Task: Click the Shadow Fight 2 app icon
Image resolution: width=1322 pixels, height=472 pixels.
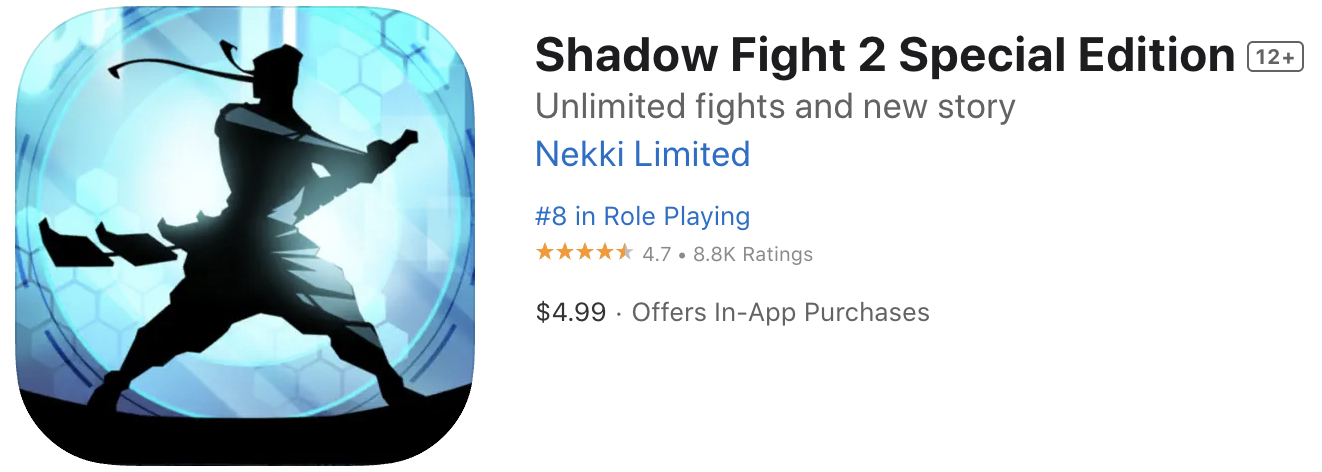Action: click(243, 237)
